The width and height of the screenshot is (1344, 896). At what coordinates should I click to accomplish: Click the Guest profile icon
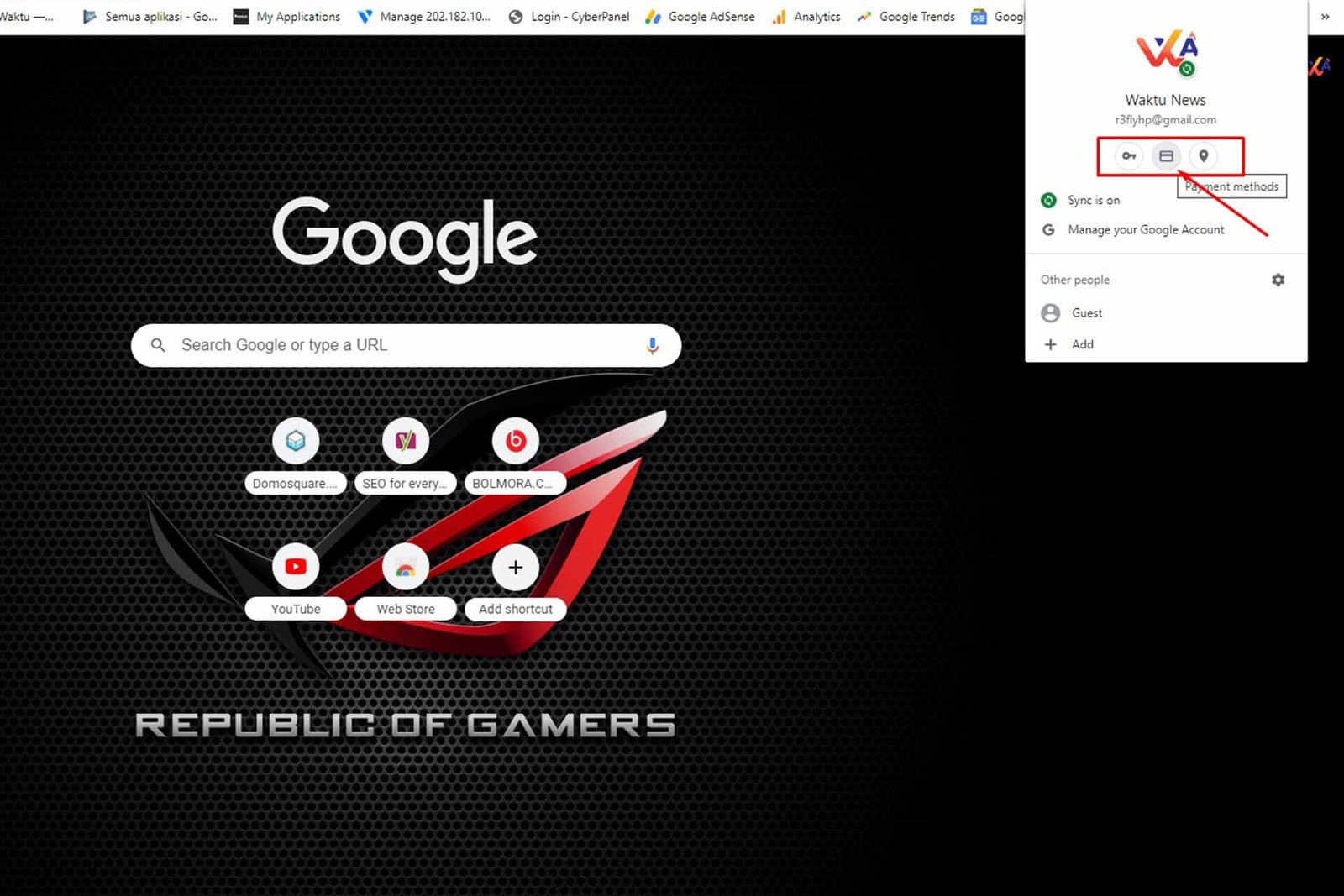(x=1050, y=312)
